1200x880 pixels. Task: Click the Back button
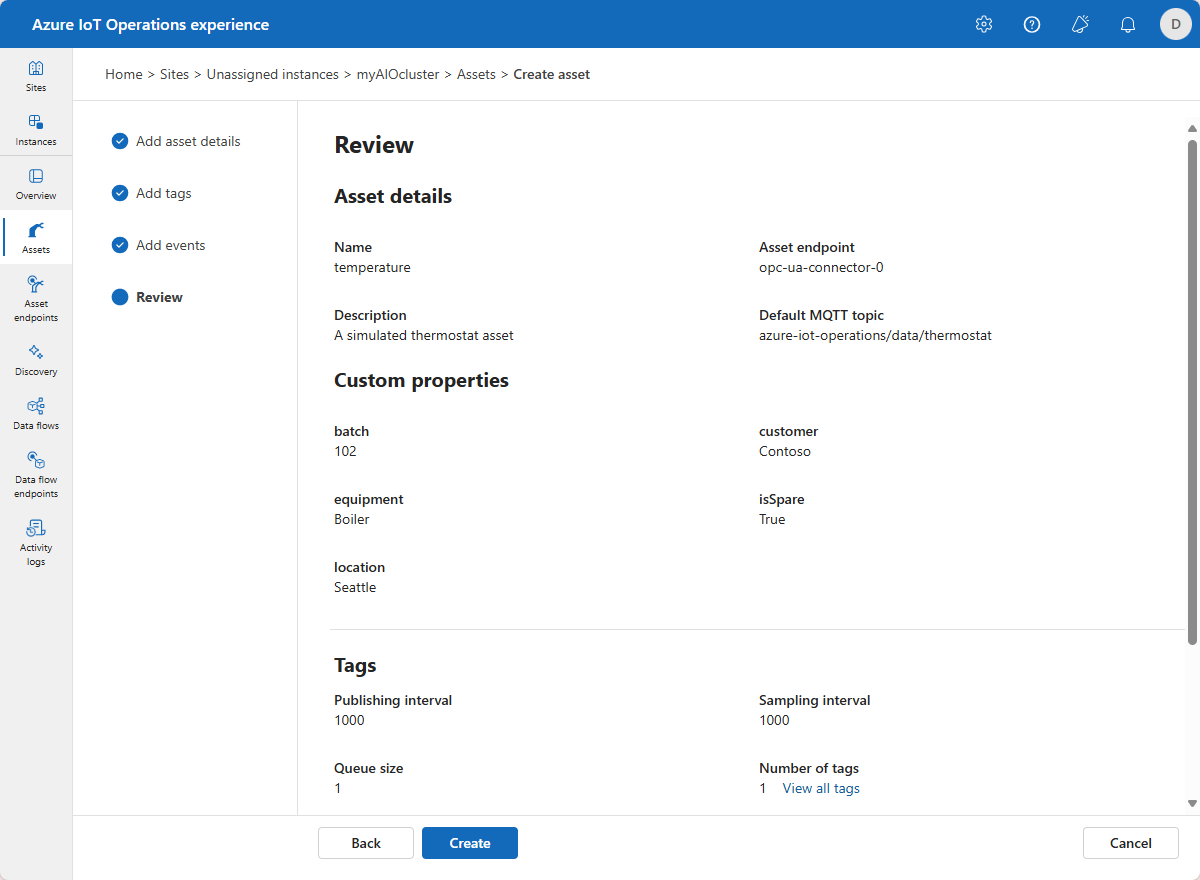(x=366, y=843)
